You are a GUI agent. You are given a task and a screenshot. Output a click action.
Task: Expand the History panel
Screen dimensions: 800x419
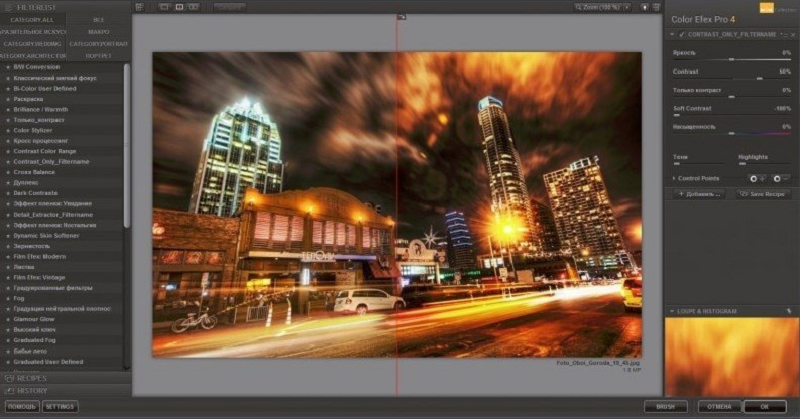pyautogui.click(x=30, y=391)
